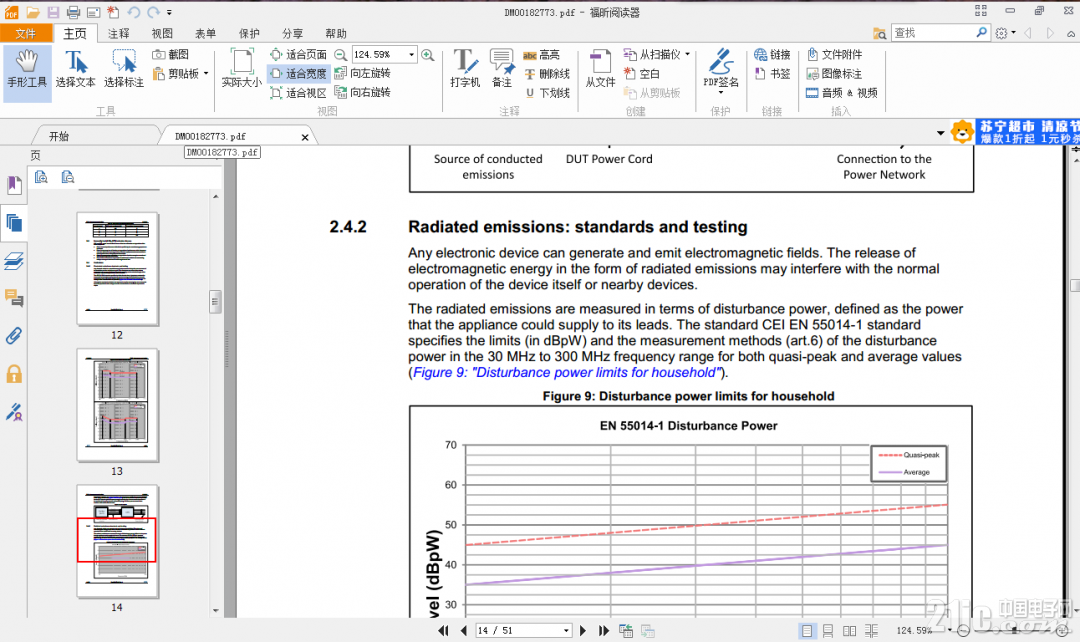The width and height of the screenshot is (1080, 642).
Task: Switch to continuous page display mode
Action: (x=828, y=630)
